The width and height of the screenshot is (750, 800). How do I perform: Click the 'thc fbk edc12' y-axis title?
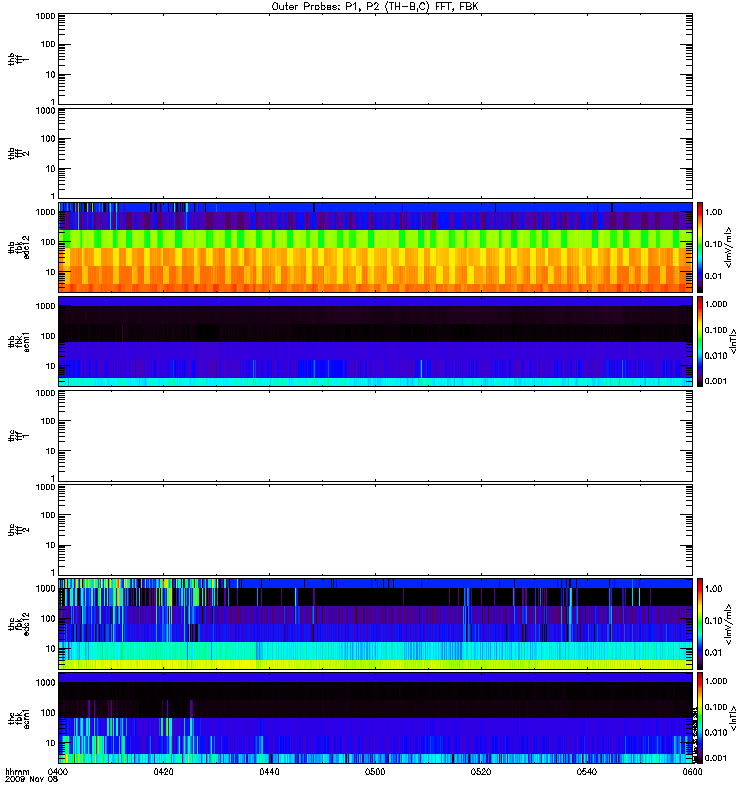tap(19, 624)
